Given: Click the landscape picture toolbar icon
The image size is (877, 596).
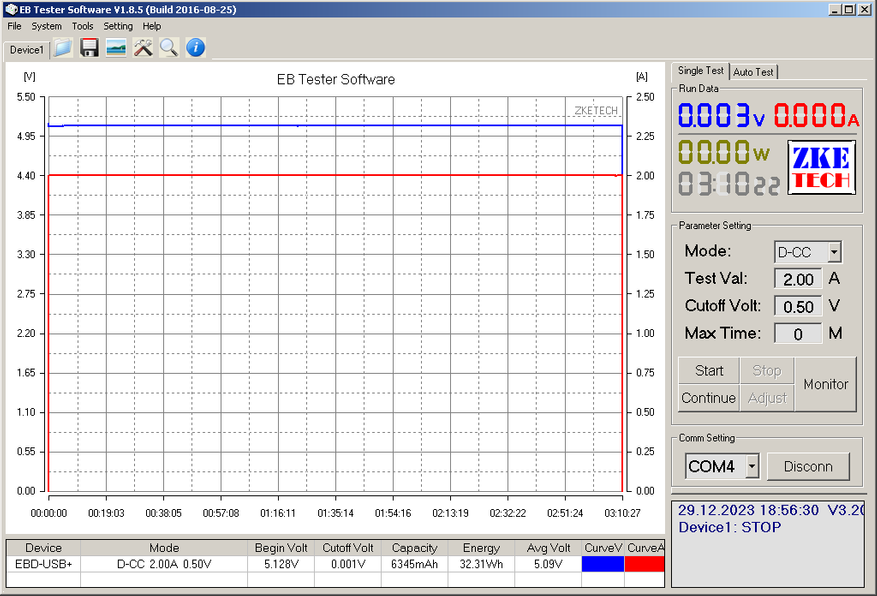Looking at the screenshot, I should click(116, 47).
